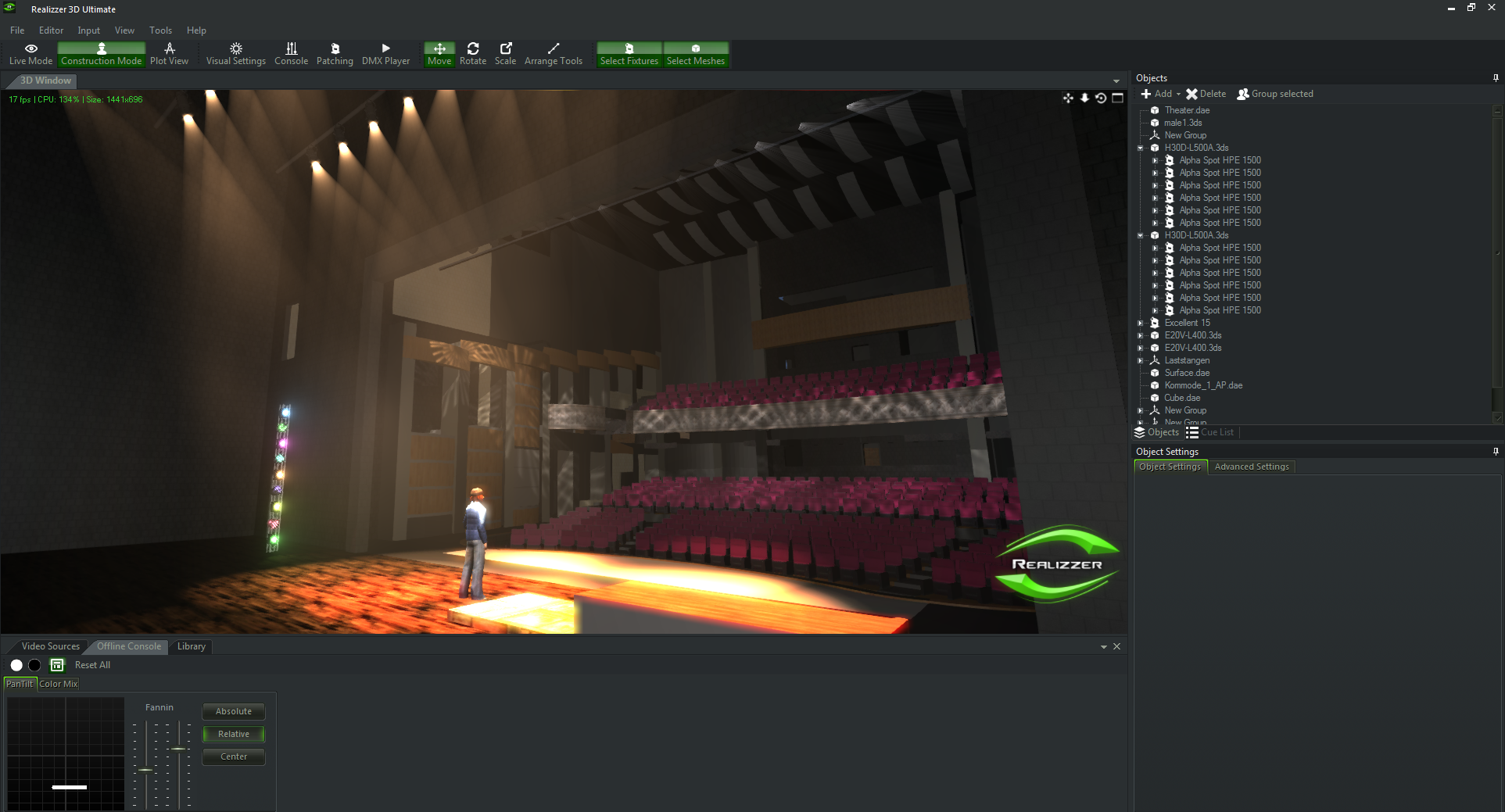Open the Input menu
Viewport: 1505px width, 812px height.
89,30
